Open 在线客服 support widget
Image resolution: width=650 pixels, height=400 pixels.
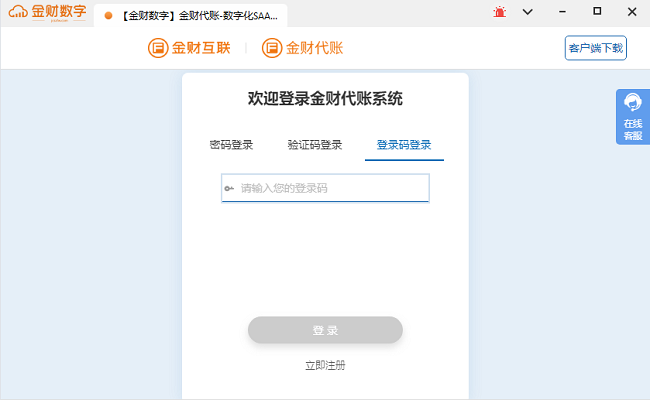pos(633,117)
